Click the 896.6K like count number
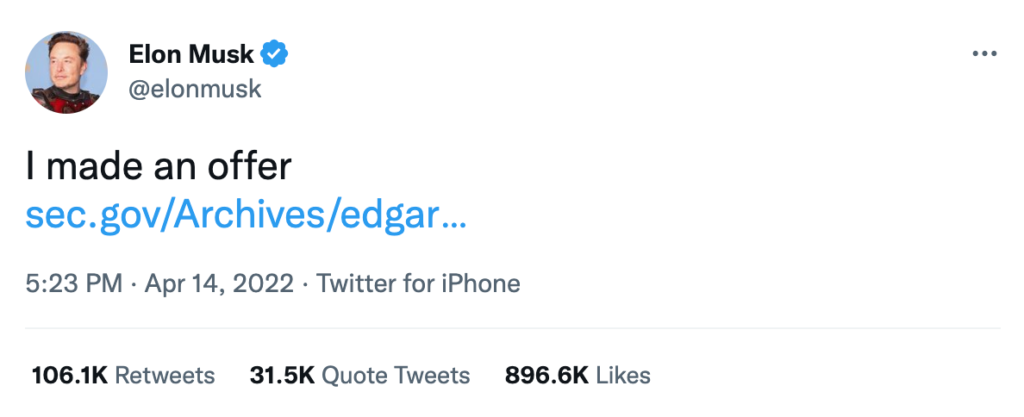 point(546,375)
